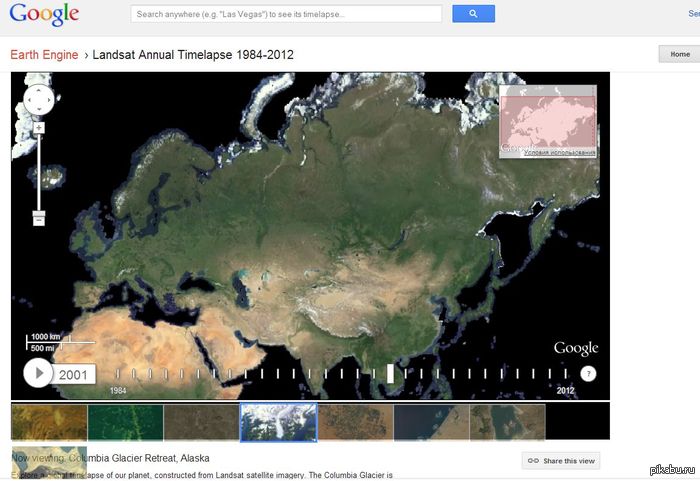
Task: Click the search anywhere input field
Action: [x=286, y=14]
